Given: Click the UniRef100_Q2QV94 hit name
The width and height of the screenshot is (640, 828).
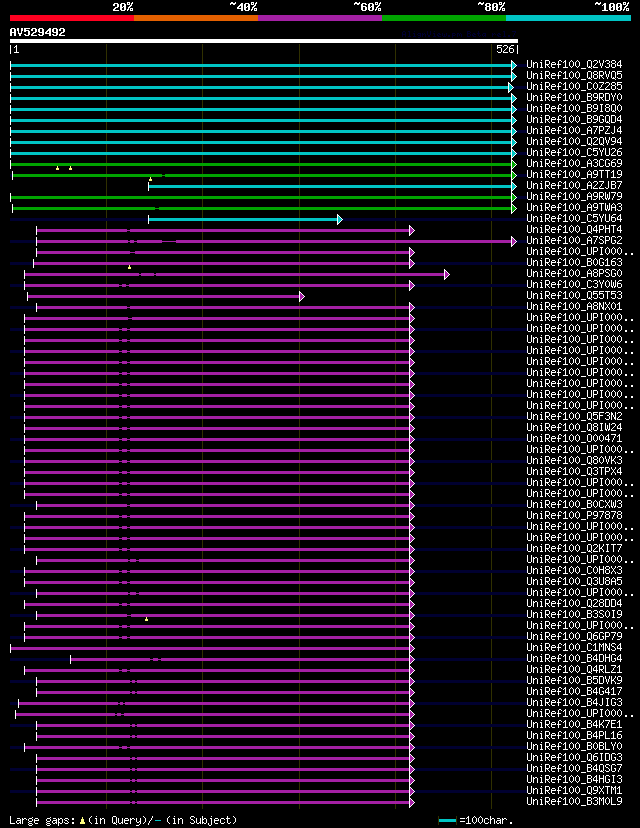Looking at the screenshot, I should [574, 142].
